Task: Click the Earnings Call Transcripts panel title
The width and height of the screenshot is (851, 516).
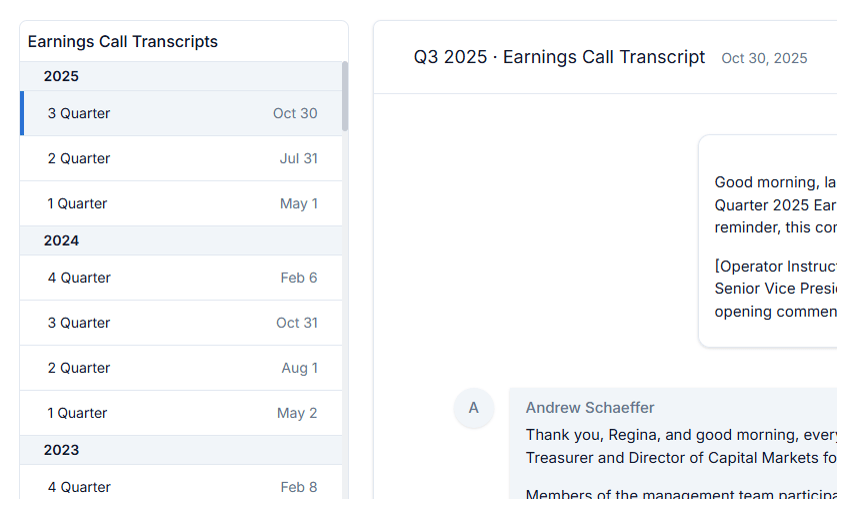Action: pyautogui.click(x=123, y=42)
